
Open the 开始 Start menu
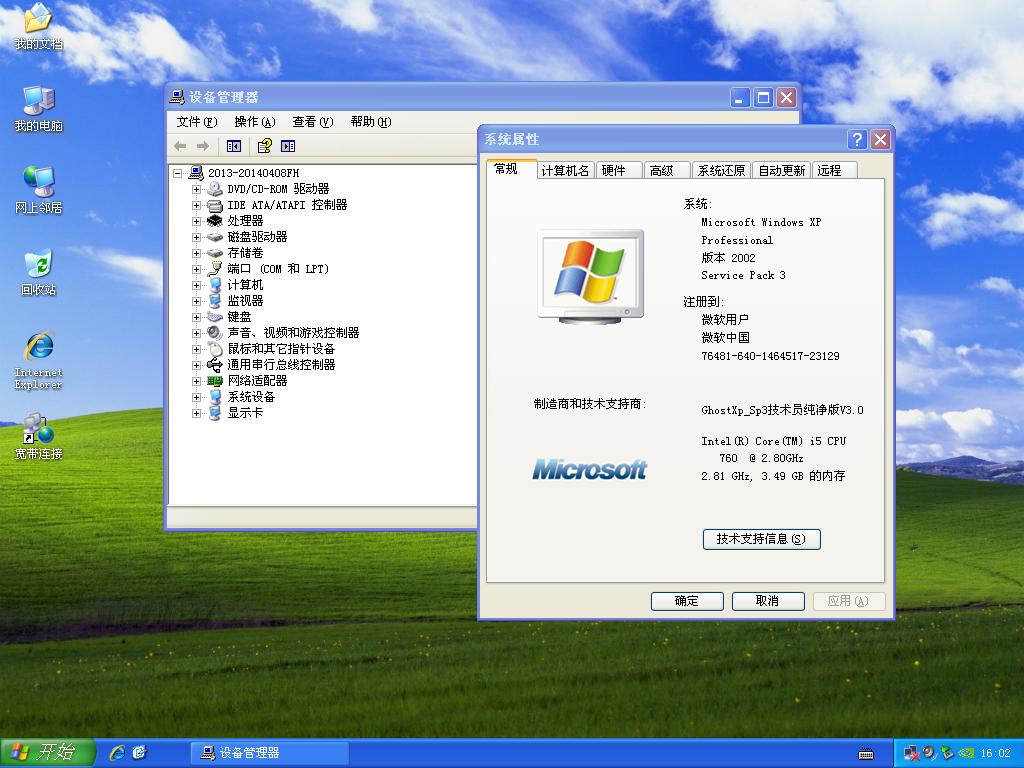coord(48,753)
